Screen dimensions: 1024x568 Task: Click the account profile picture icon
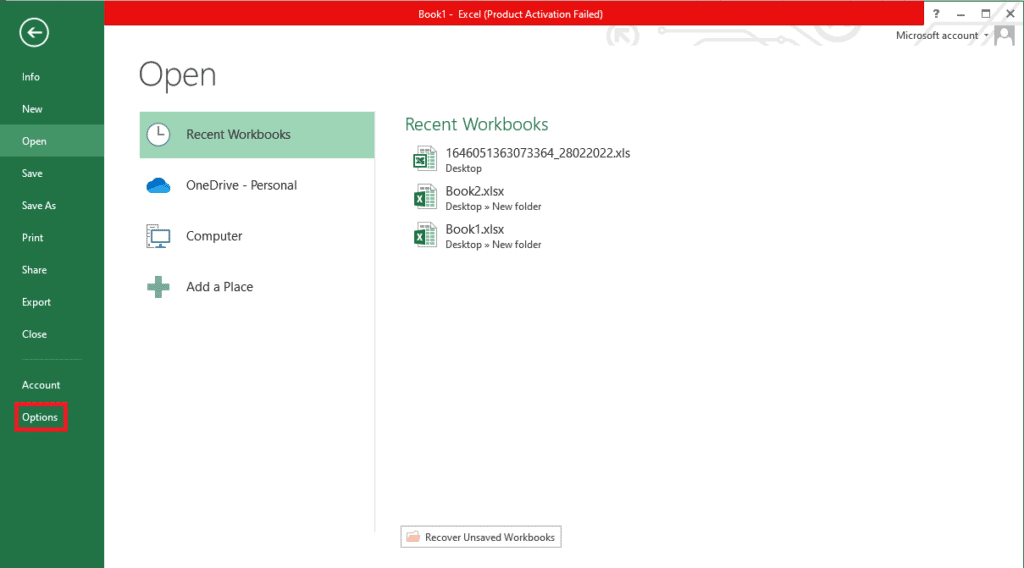pyautogui.click(x=1006, y=36)
